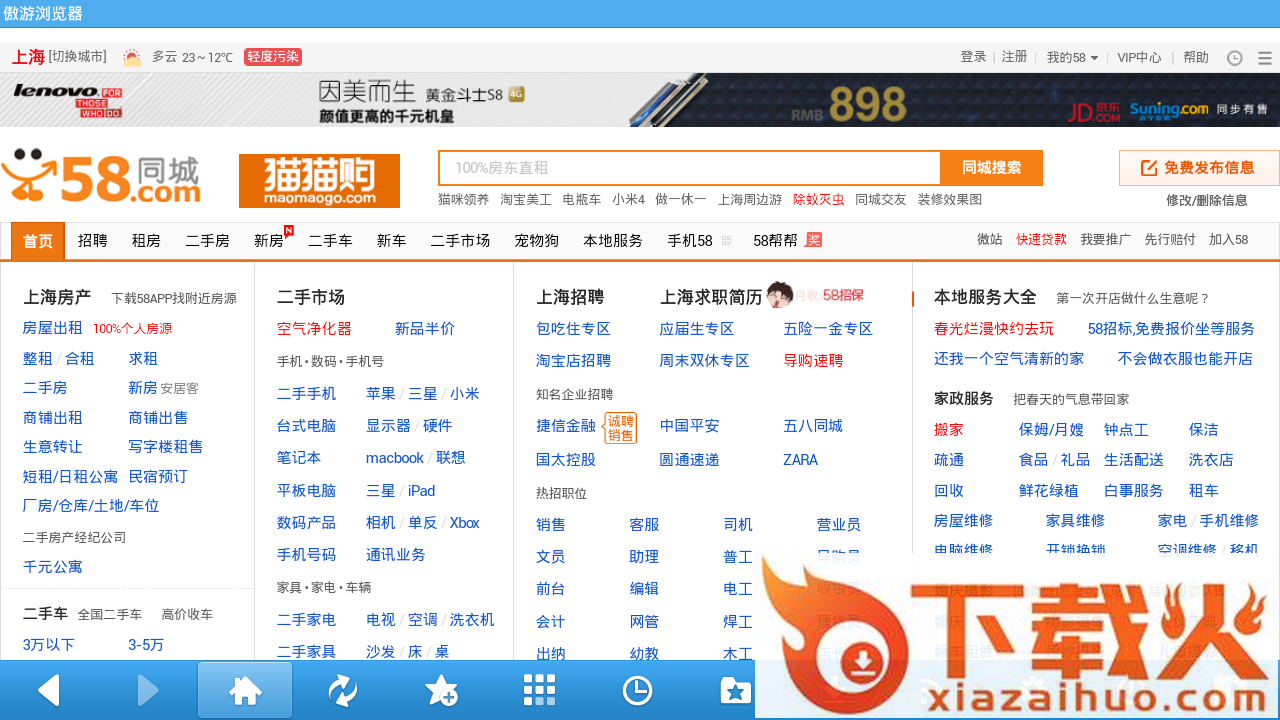The height and width of the screenshot is (720, 1280).
Task: Open 数码产品 link
Action: pos(306,523)
